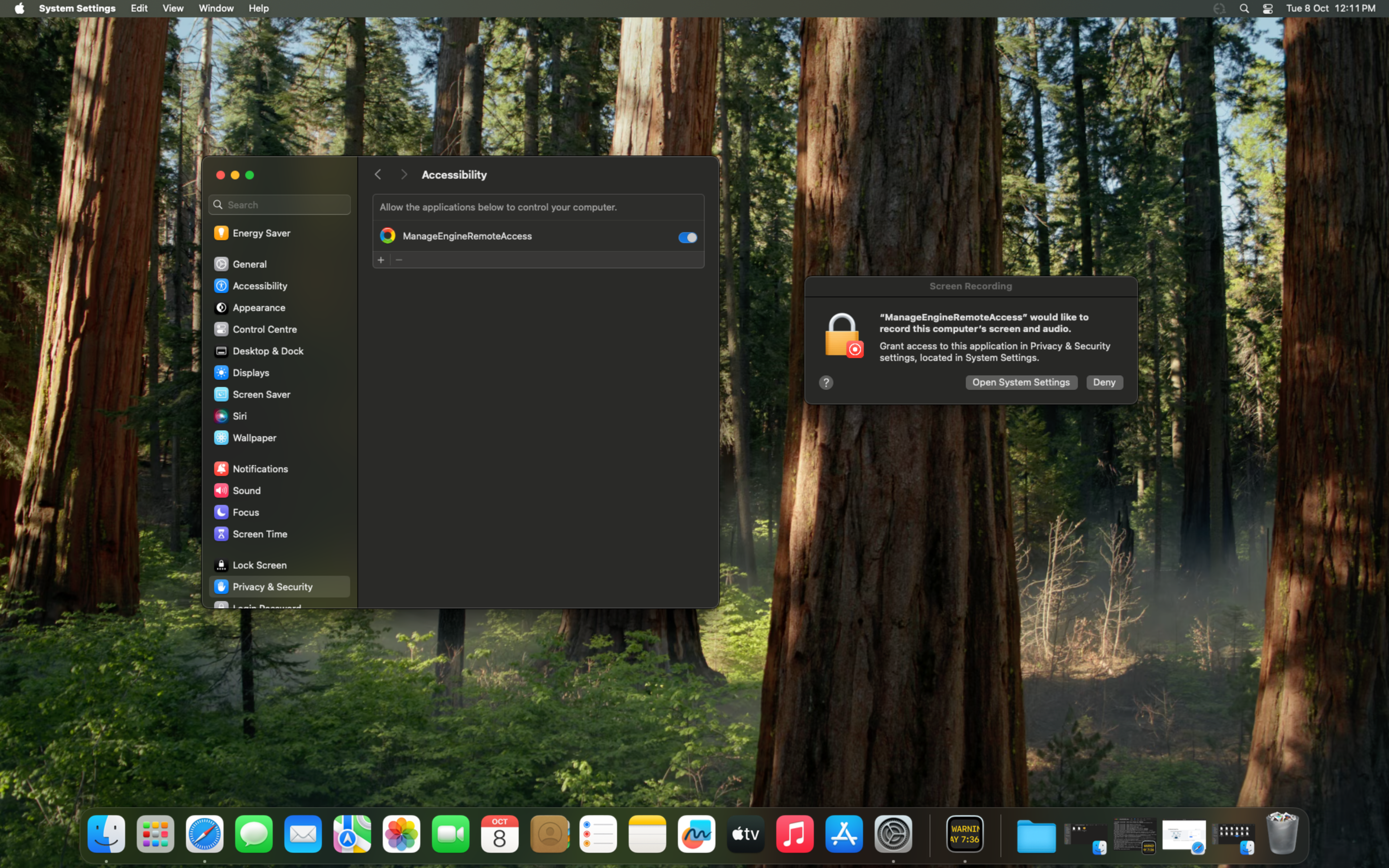Screen dimensions: 1389x868
Task: Click the sidebar search field
Action: click(x=279, y=204)
